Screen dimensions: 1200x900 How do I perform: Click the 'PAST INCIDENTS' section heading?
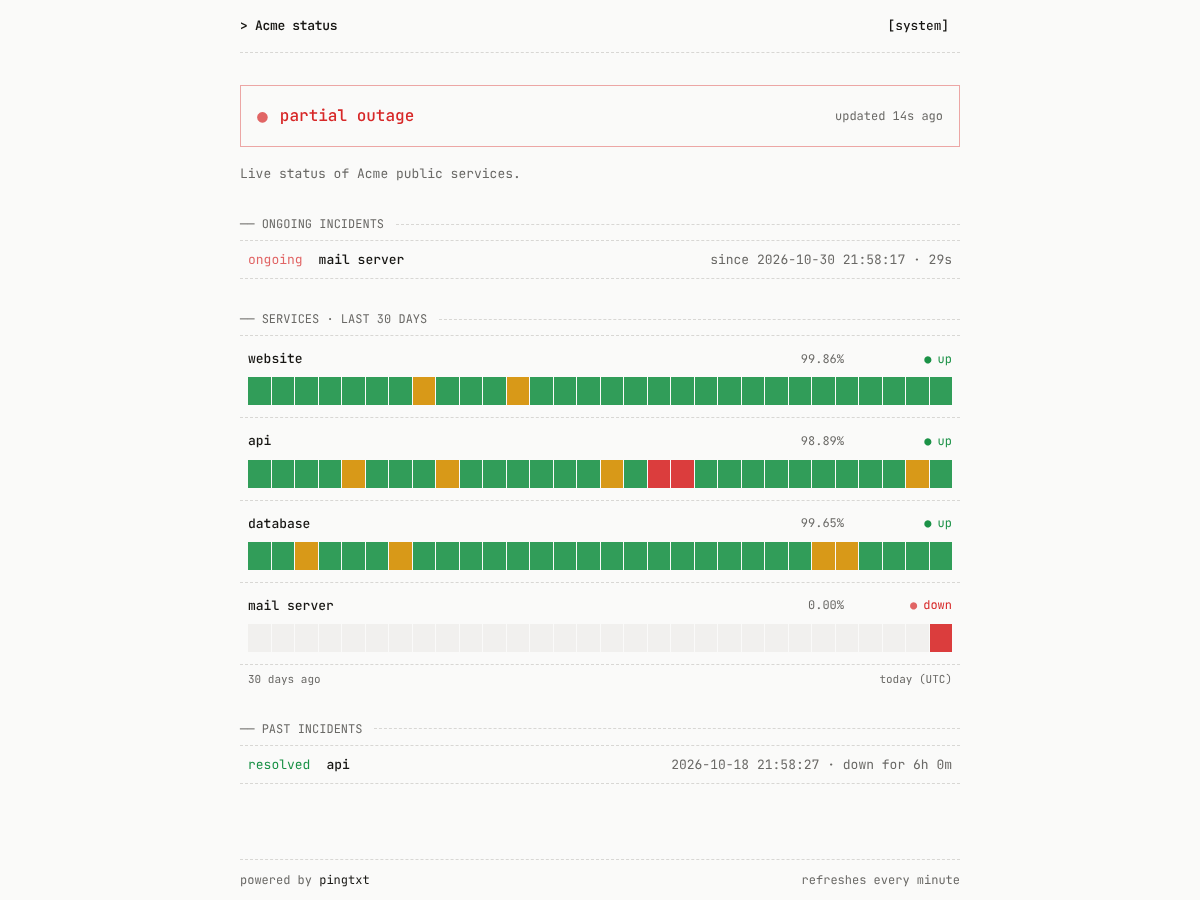click(312, 729)
